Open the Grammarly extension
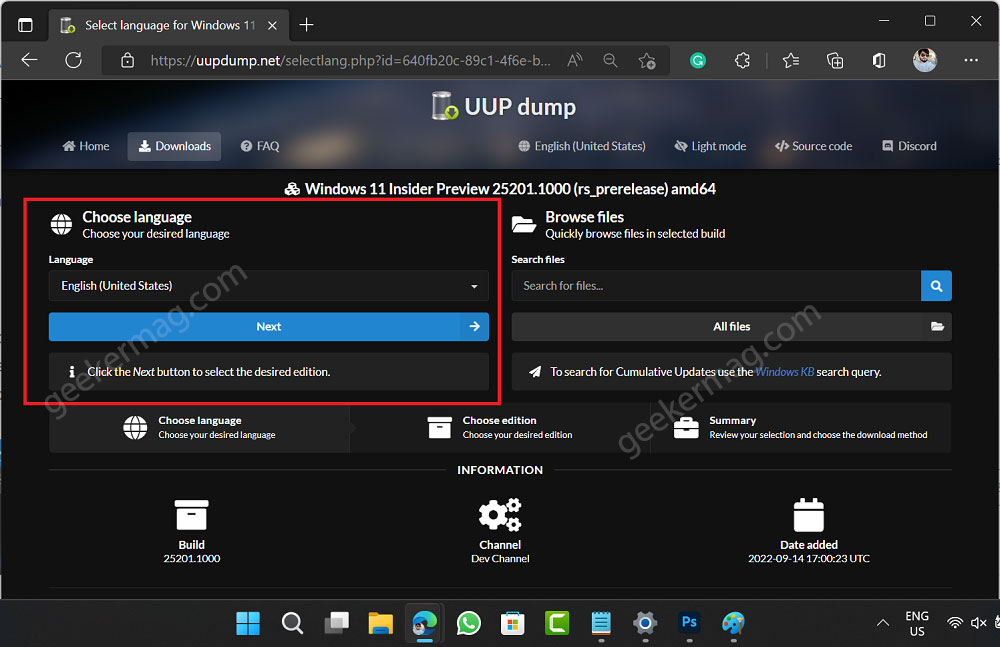 [698, 61]
